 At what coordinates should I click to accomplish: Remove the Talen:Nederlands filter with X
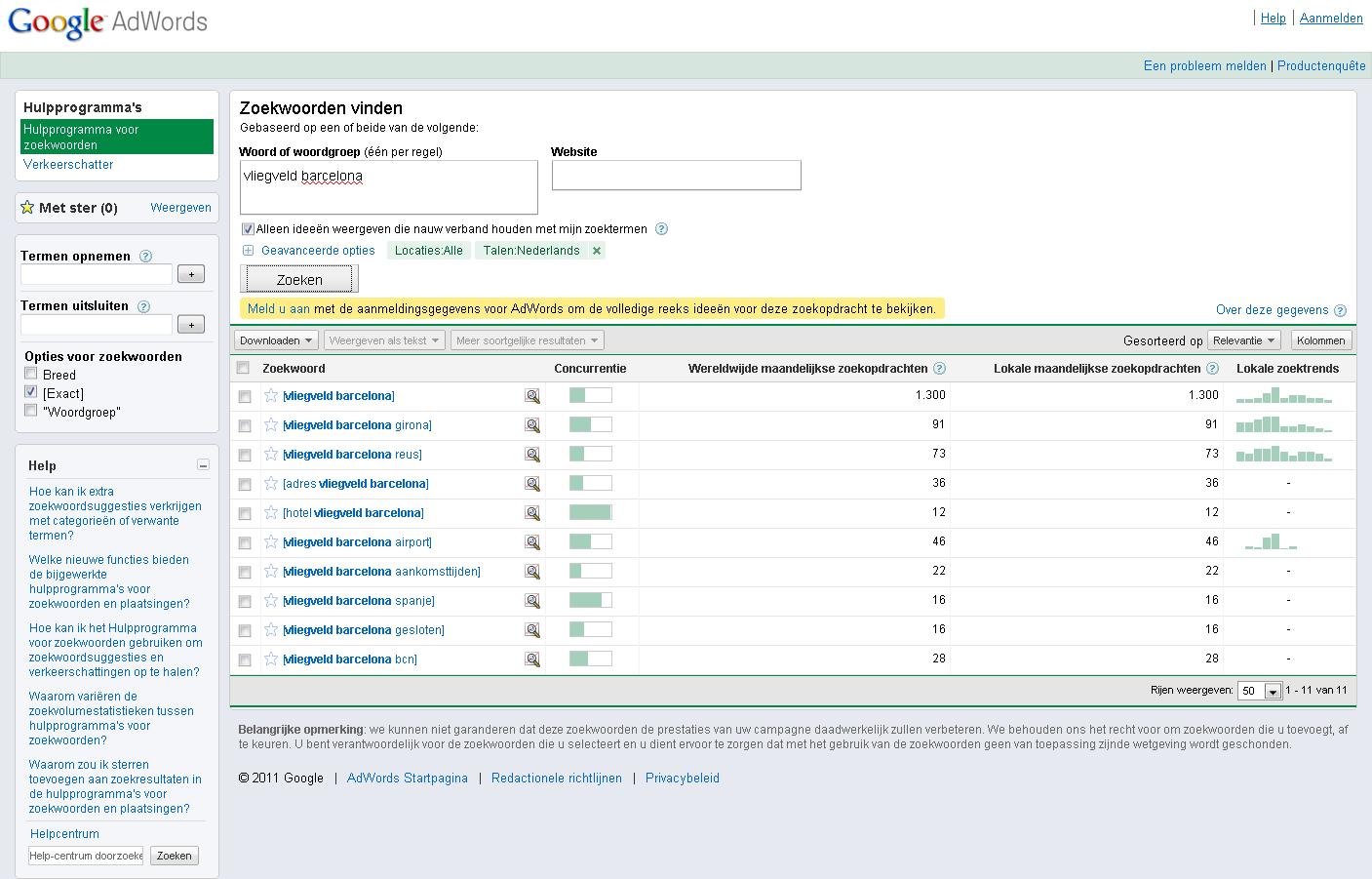click(x=597, y=251)
